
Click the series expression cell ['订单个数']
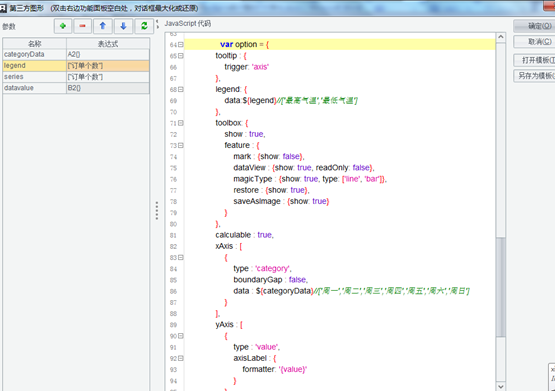tap(108, 77)
